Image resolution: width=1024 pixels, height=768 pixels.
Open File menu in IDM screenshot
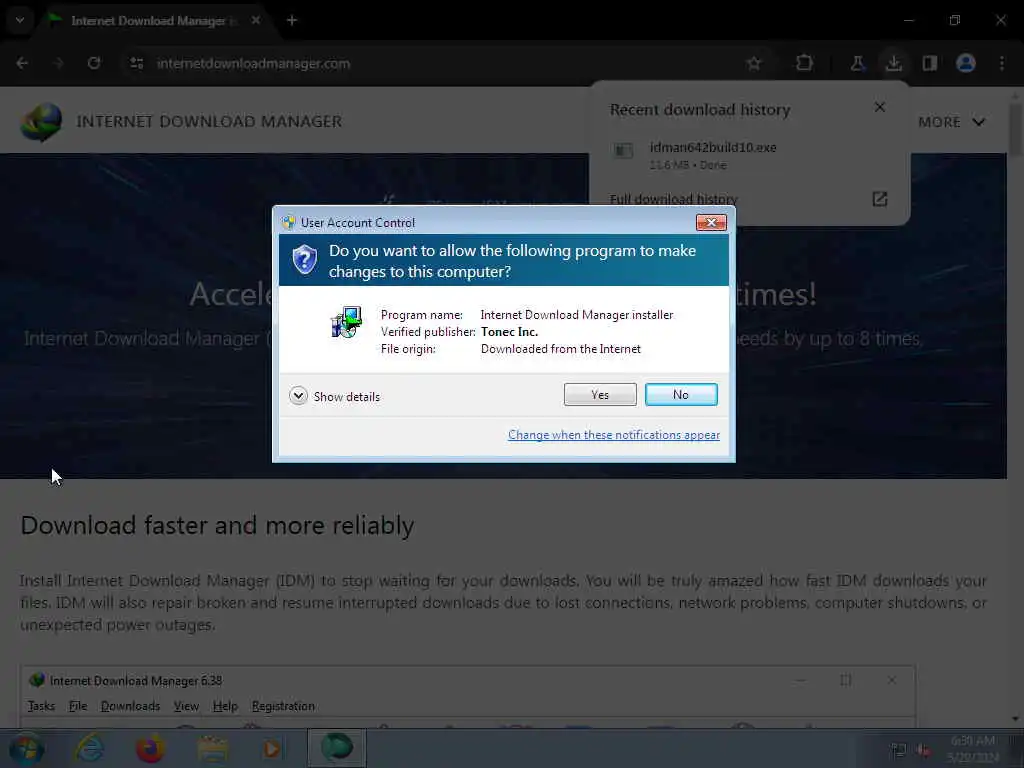click(x=78, y=706)
